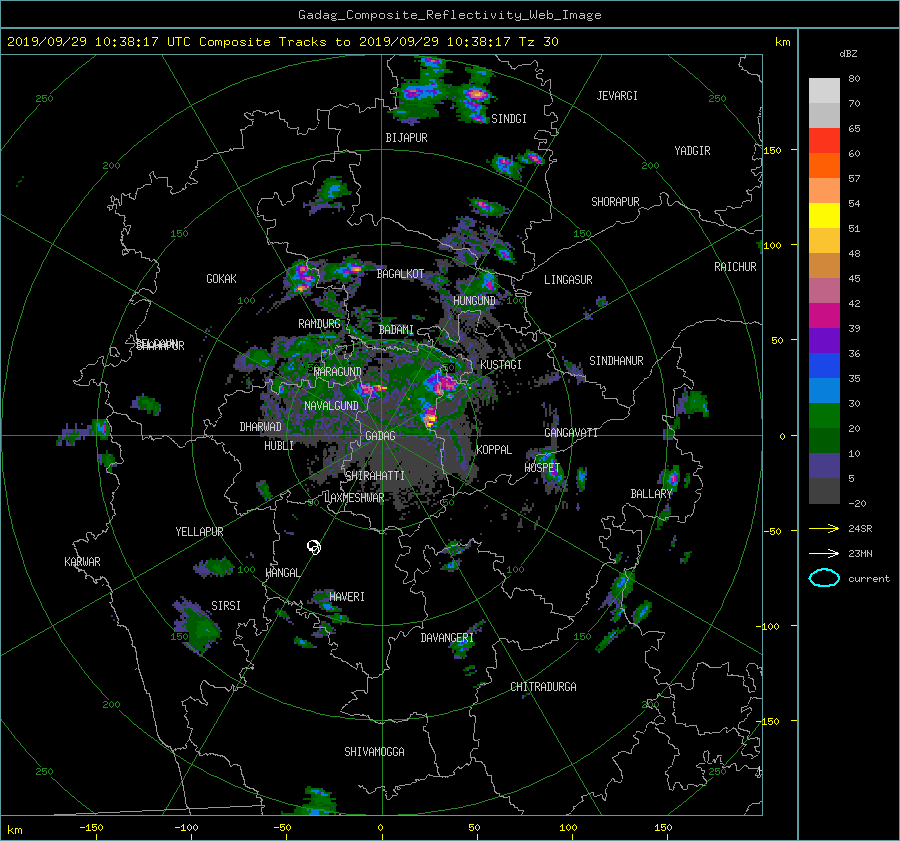Click the LINGASUR city label

pyautogui.click(x=568, y=280)
